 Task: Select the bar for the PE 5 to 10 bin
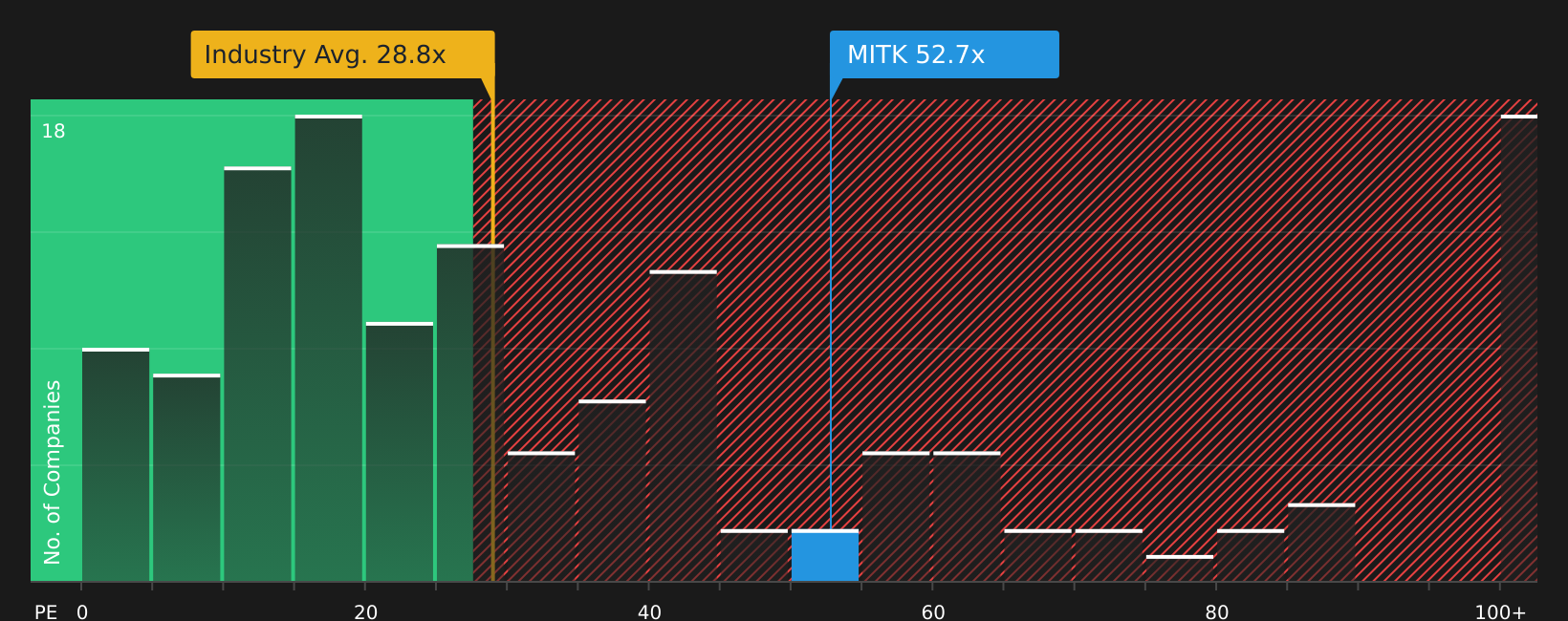[186, 478]
